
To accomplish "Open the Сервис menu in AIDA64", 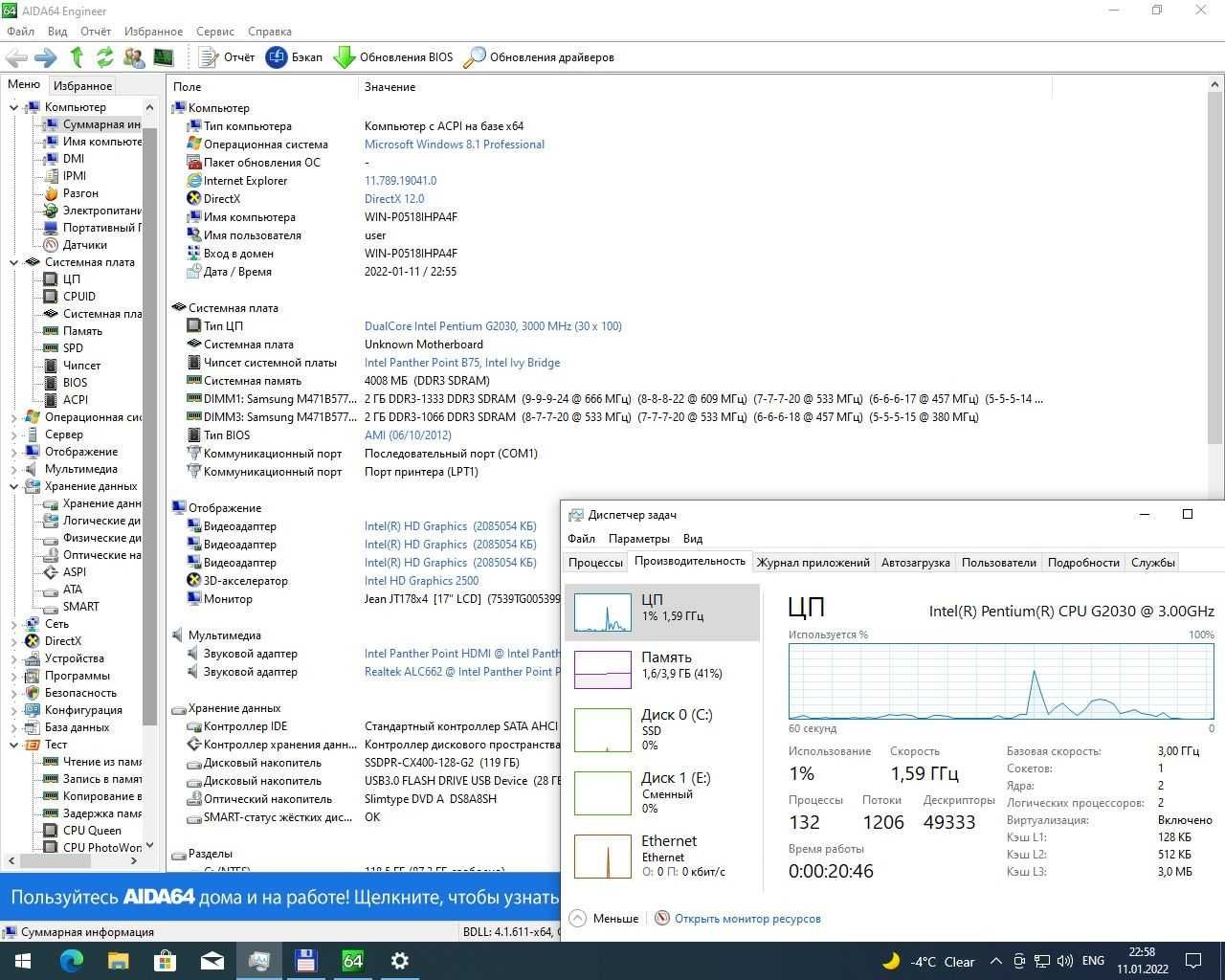I will coord(214,32).
